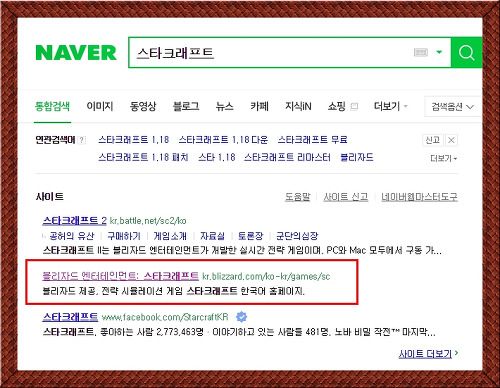
Task: Expand the search box autocomplete arrow
Action: 439,52
